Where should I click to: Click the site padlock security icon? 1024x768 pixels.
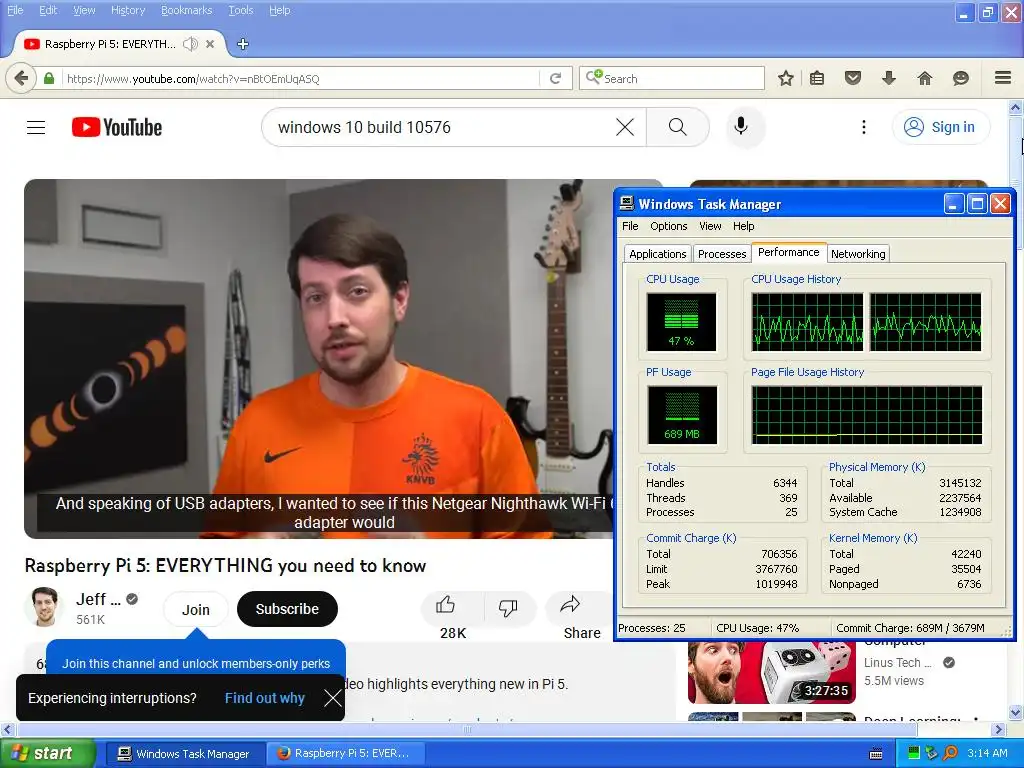click(x=49, y=78)
